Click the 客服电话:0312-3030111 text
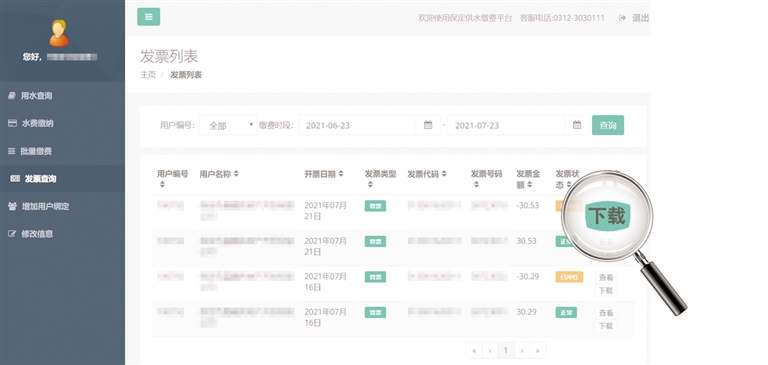 point(562,18)
